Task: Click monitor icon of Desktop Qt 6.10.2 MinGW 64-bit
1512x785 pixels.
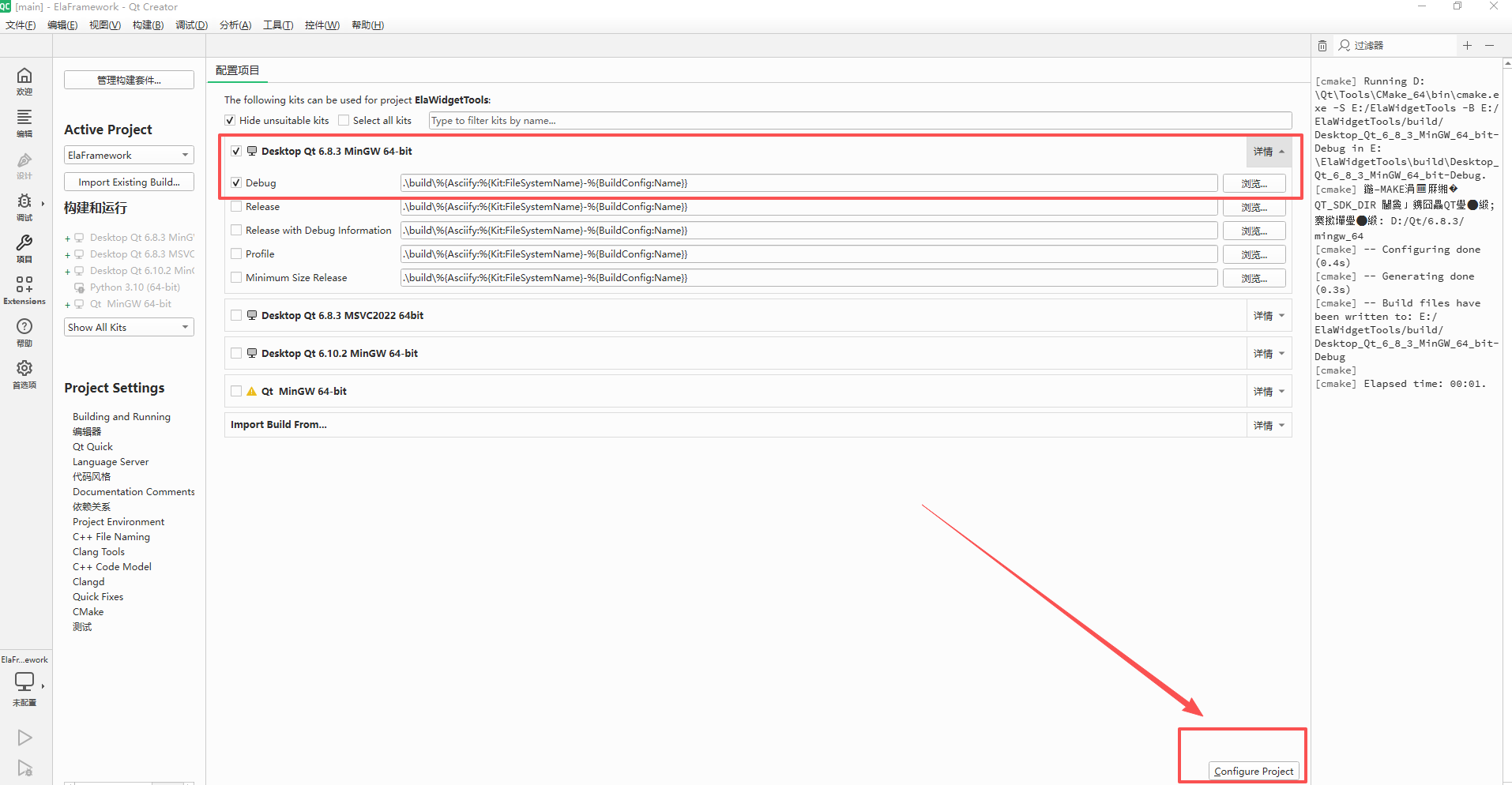Action: [x=251, y=353]
